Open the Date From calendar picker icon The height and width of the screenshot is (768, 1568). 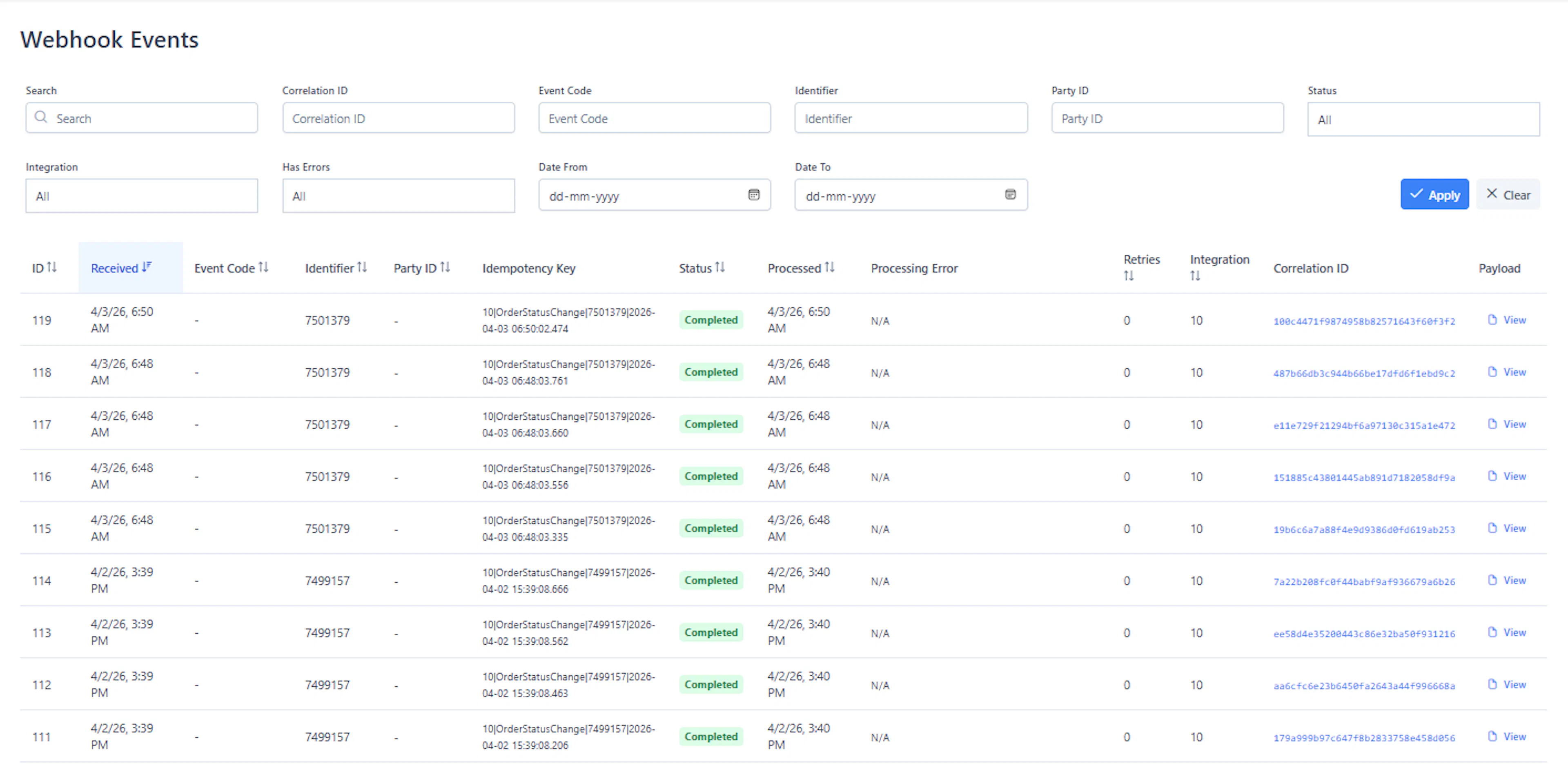[753, 195]
